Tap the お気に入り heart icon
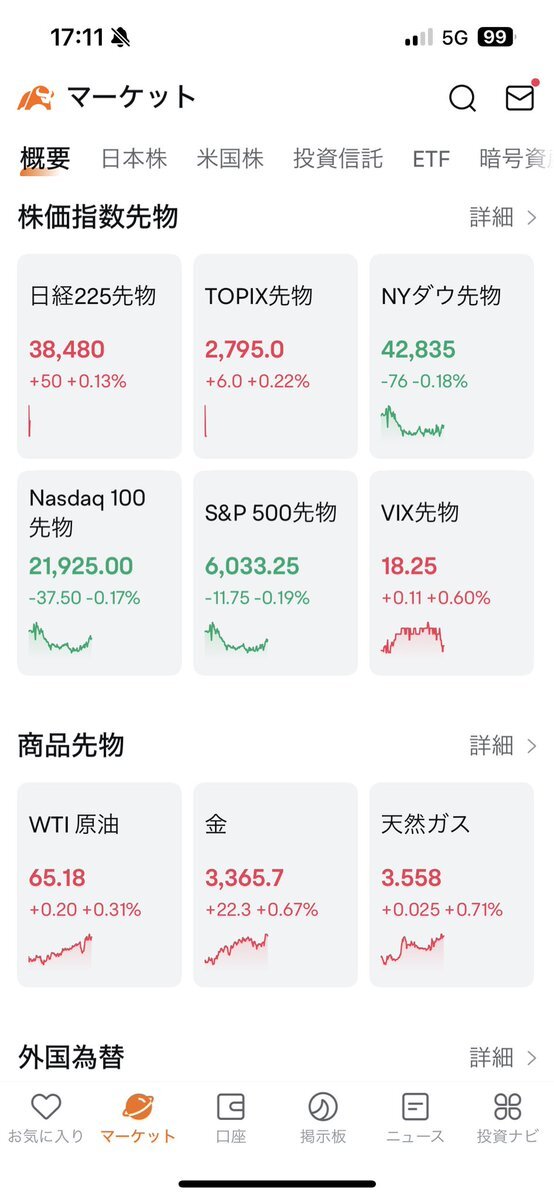 point(46,1106)
